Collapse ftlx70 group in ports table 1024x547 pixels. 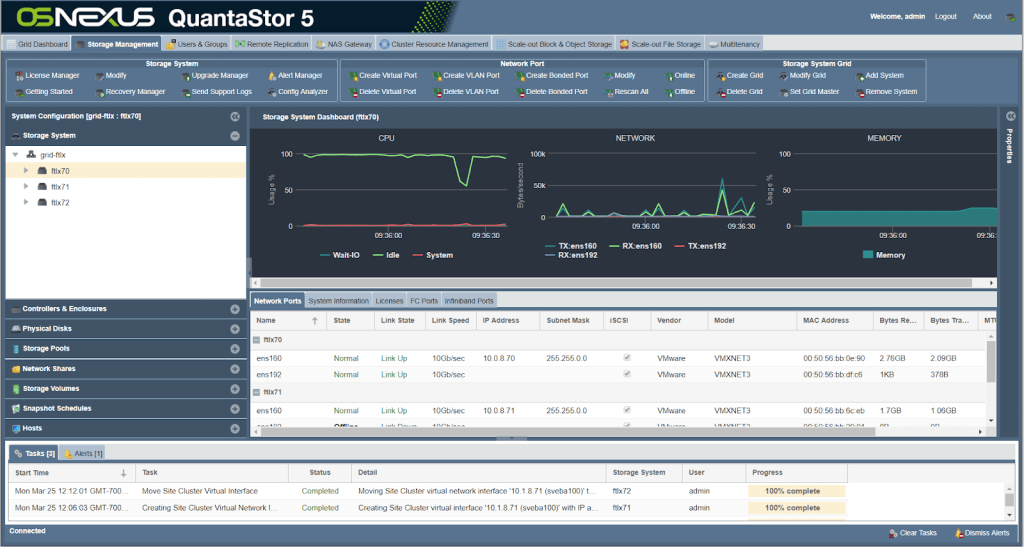pyautogui.click(x=257, y=340)
